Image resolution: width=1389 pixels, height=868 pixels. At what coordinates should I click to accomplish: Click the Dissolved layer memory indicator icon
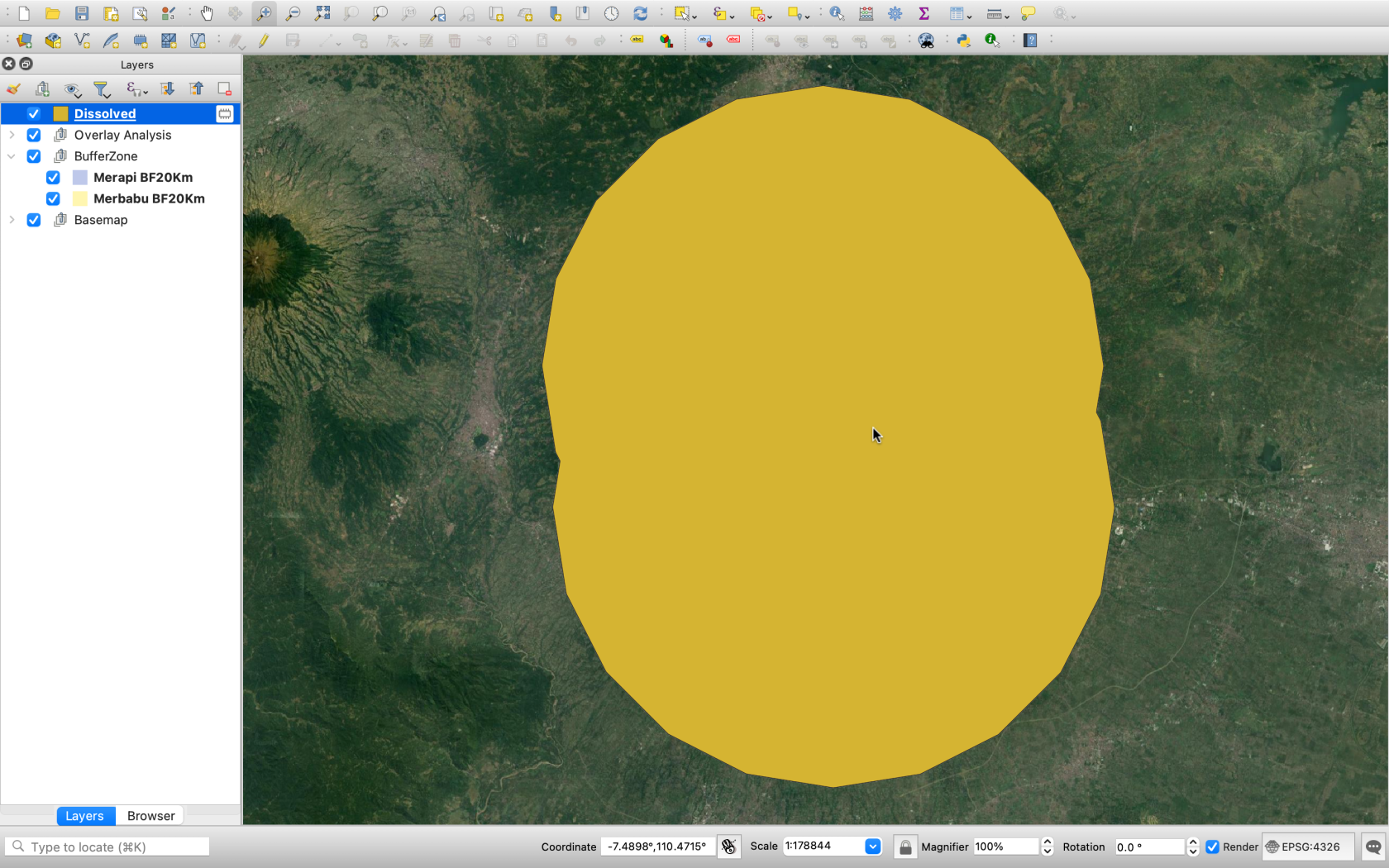tap(225, 113)
